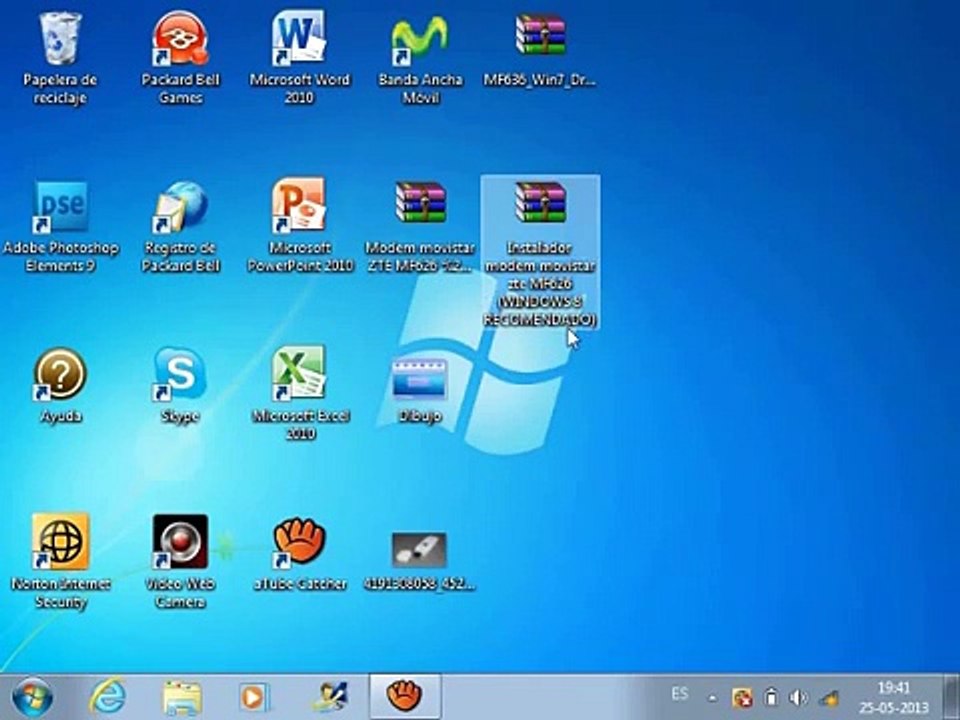Click the ES language indicator
960x720 pixels.
pyautogui.click(x=680, y=694)
